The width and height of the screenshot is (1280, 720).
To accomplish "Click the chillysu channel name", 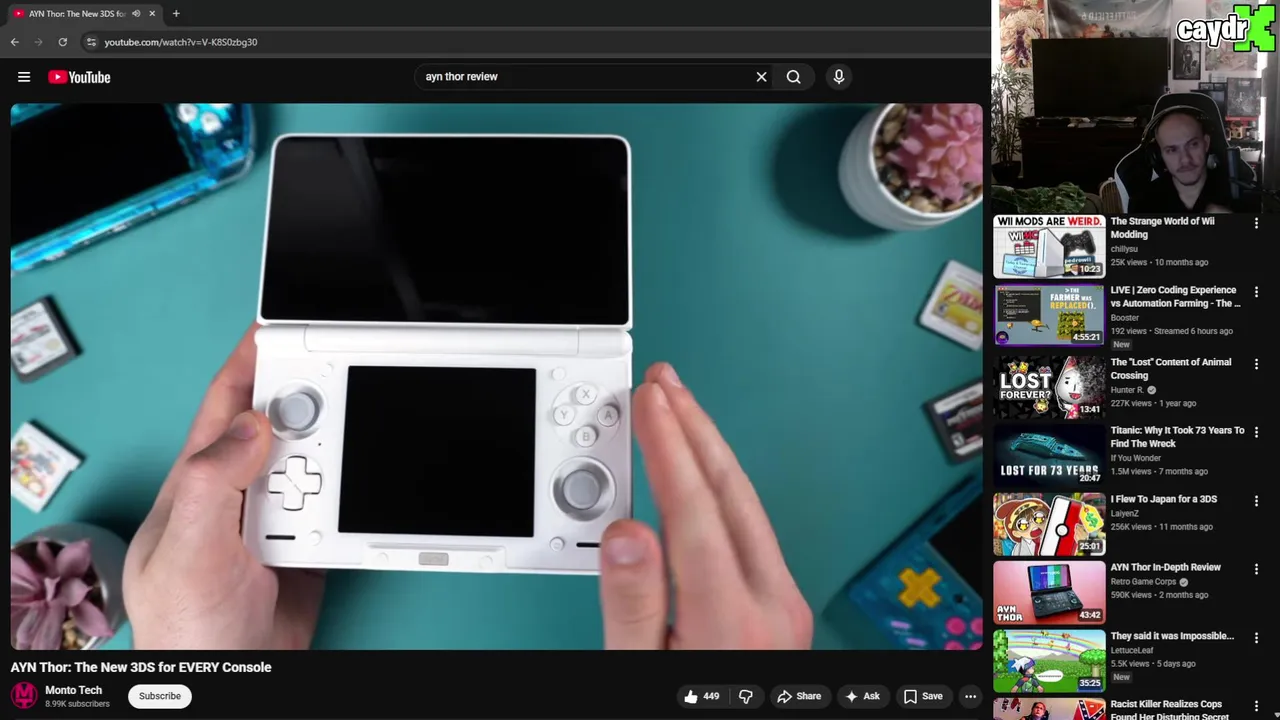I will (1124, 249).
